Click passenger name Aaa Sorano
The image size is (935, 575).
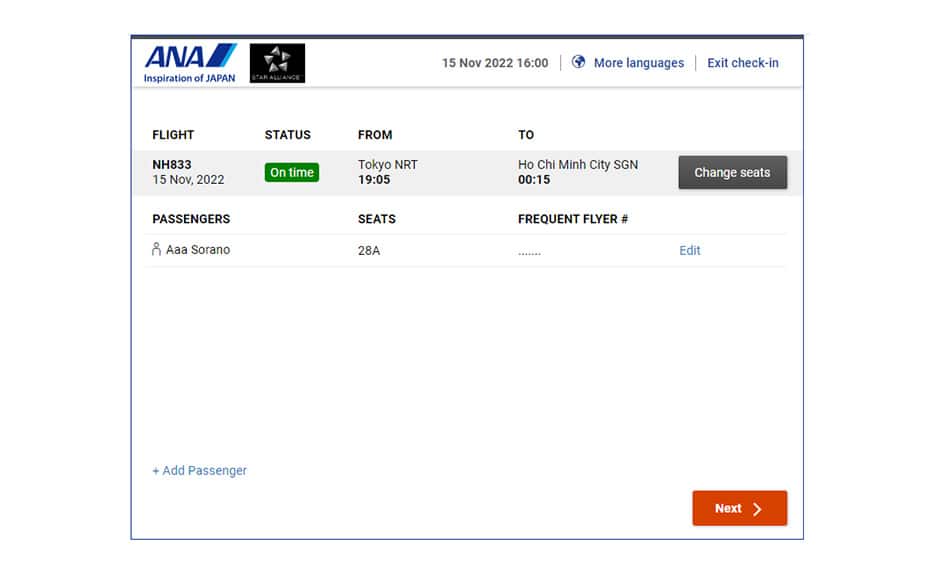198,250
